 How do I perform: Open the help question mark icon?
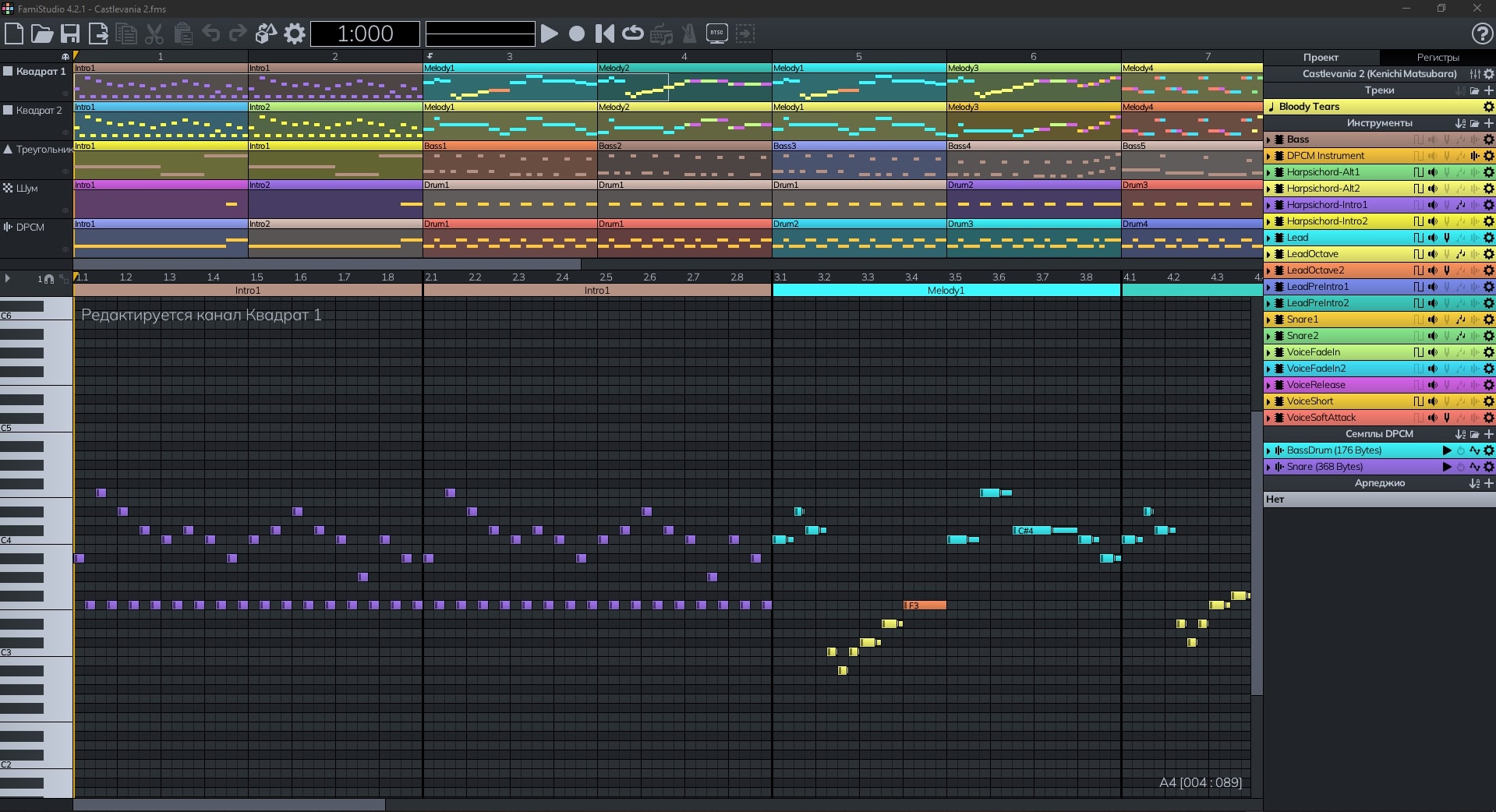pyautogui.click(x=1481, y=34)
